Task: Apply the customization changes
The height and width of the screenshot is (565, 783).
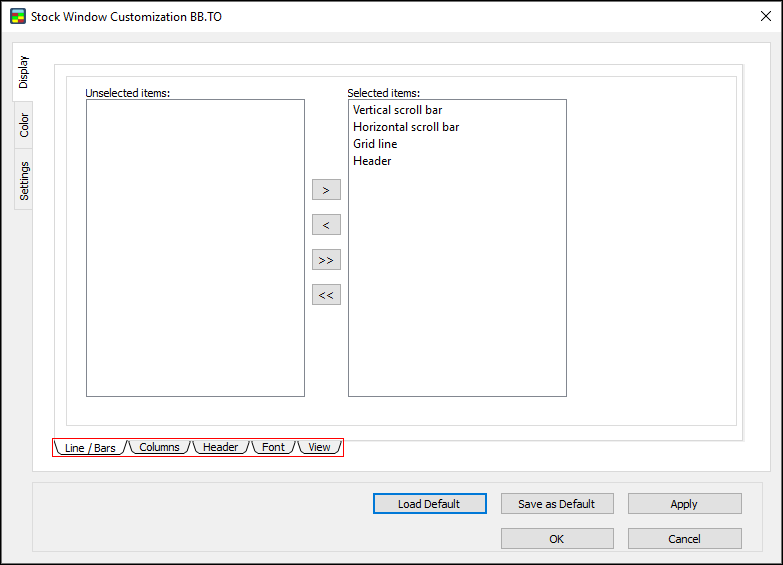Action: tap(684, 504)
